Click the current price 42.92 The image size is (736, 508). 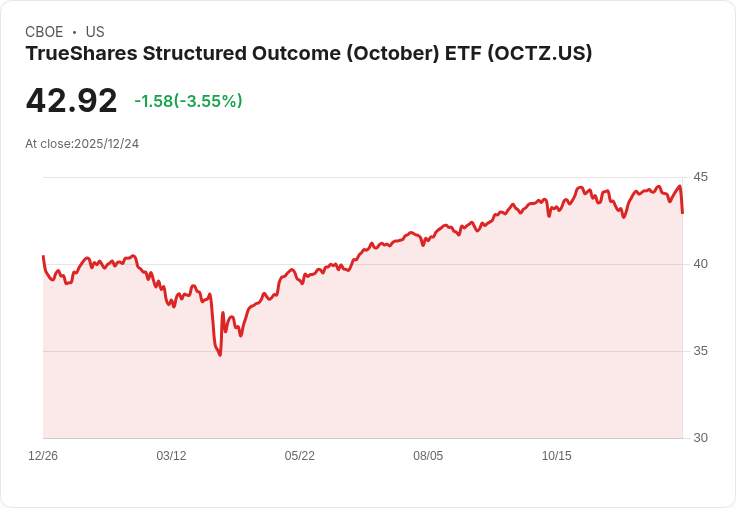point(71,100)
